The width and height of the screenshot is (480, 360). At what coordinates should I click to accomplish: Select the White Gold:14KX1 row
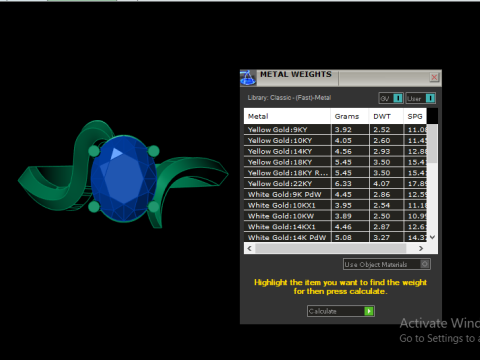pos(335,227)
